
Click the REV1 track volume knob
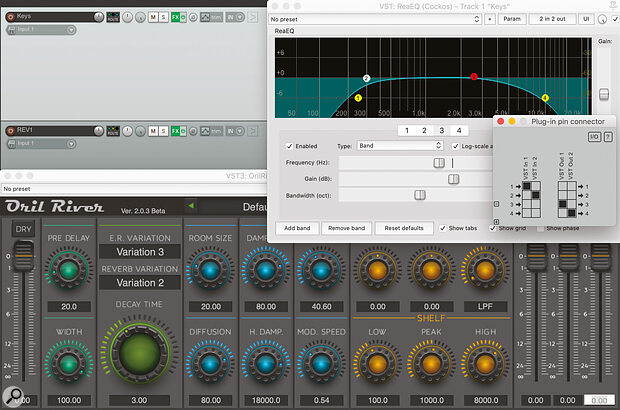click(98, 130)
